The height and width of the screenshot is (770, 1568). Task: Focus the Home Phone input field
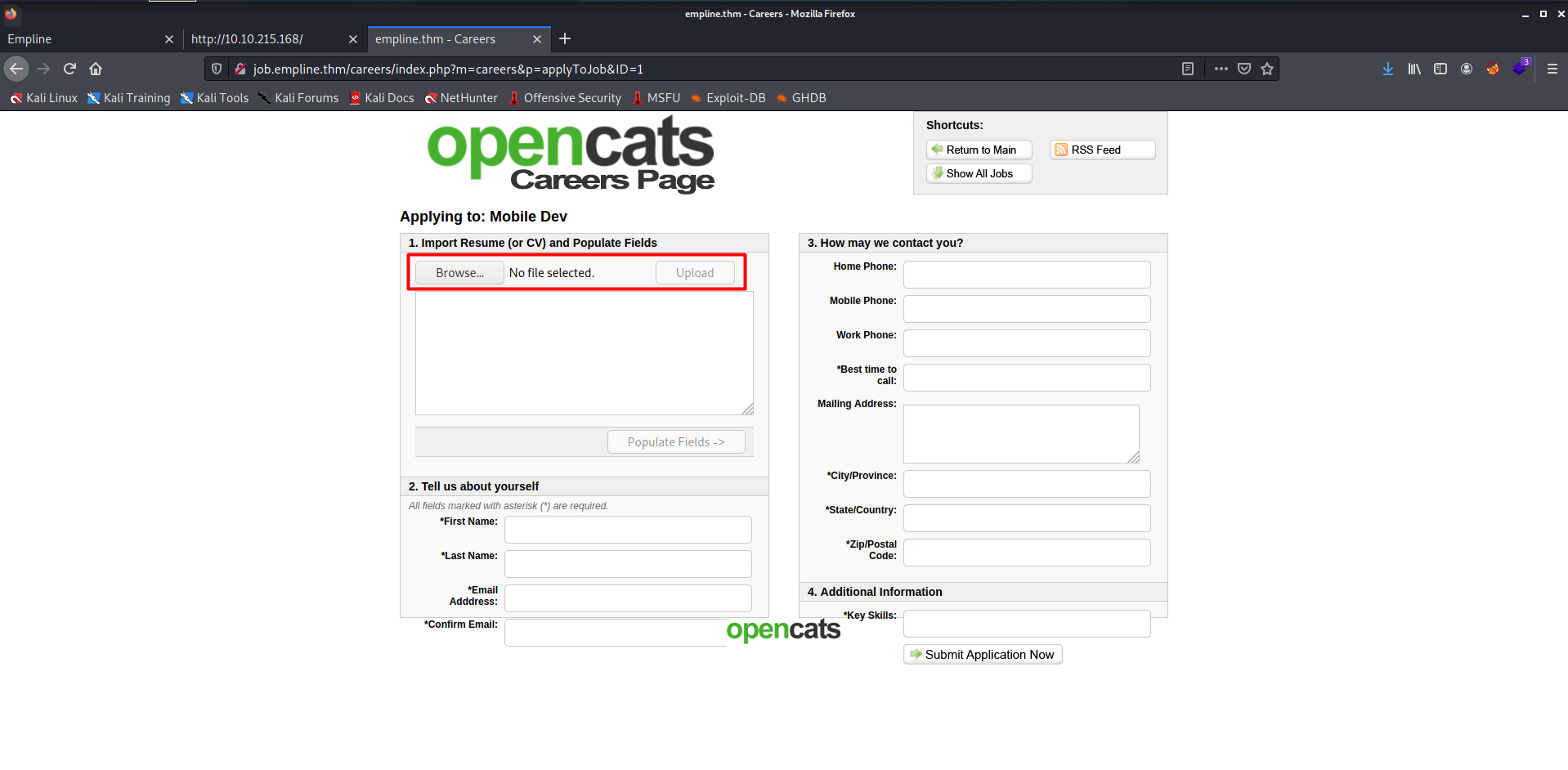[x=1026, y=275]
